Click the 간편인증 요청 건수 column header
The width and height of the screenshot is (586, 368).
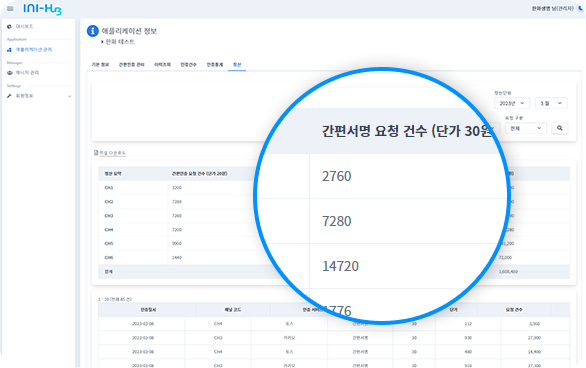click(199, 174)
